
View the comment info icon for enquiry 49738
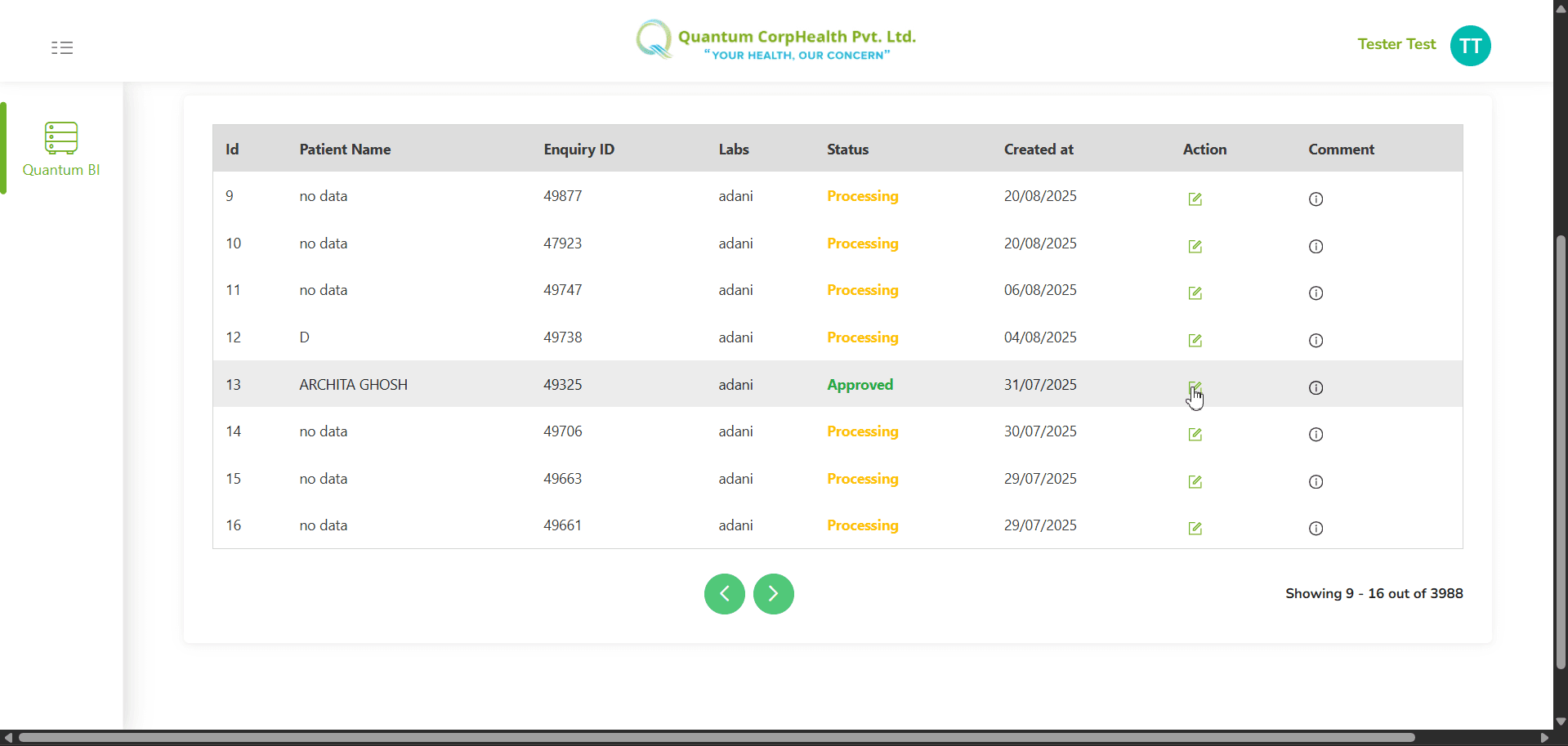click(1316, 341)
